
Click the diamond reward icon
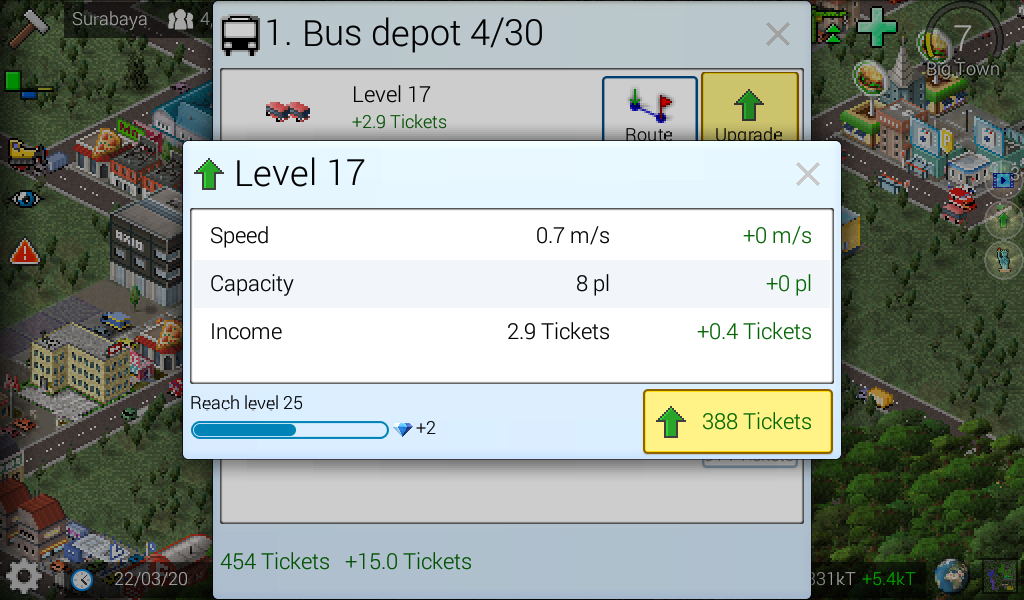(x=404, y=429)
